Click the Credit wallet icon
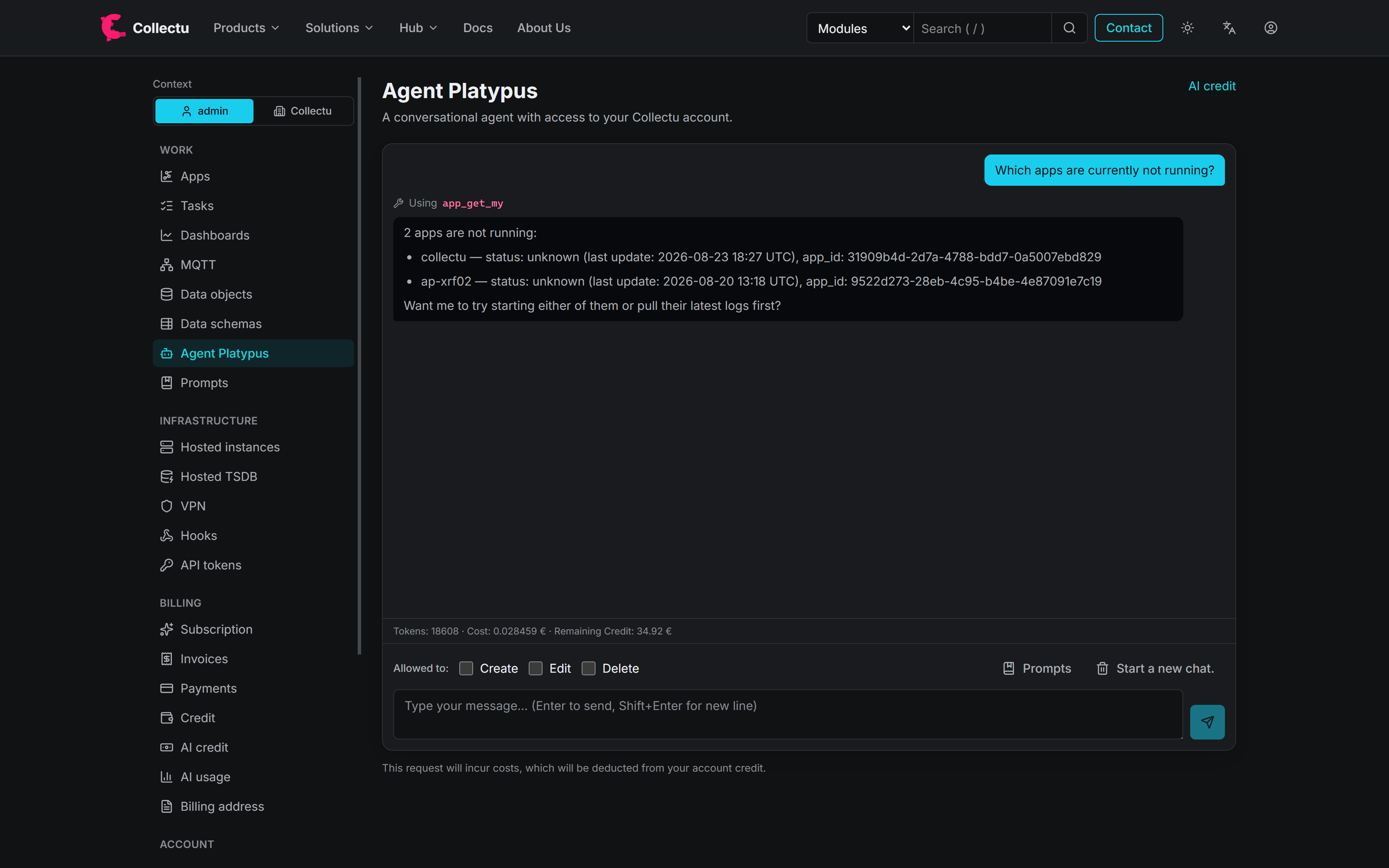The width and height of the screenshot is (1389, 868). [x=166, y=718]
